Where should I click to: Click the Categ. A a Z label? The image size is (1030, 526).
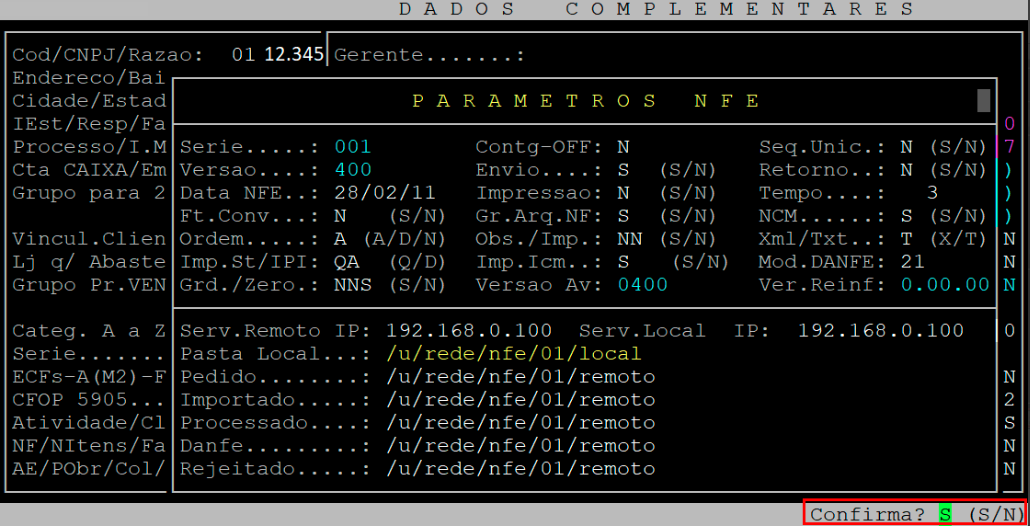coord(89,331)
